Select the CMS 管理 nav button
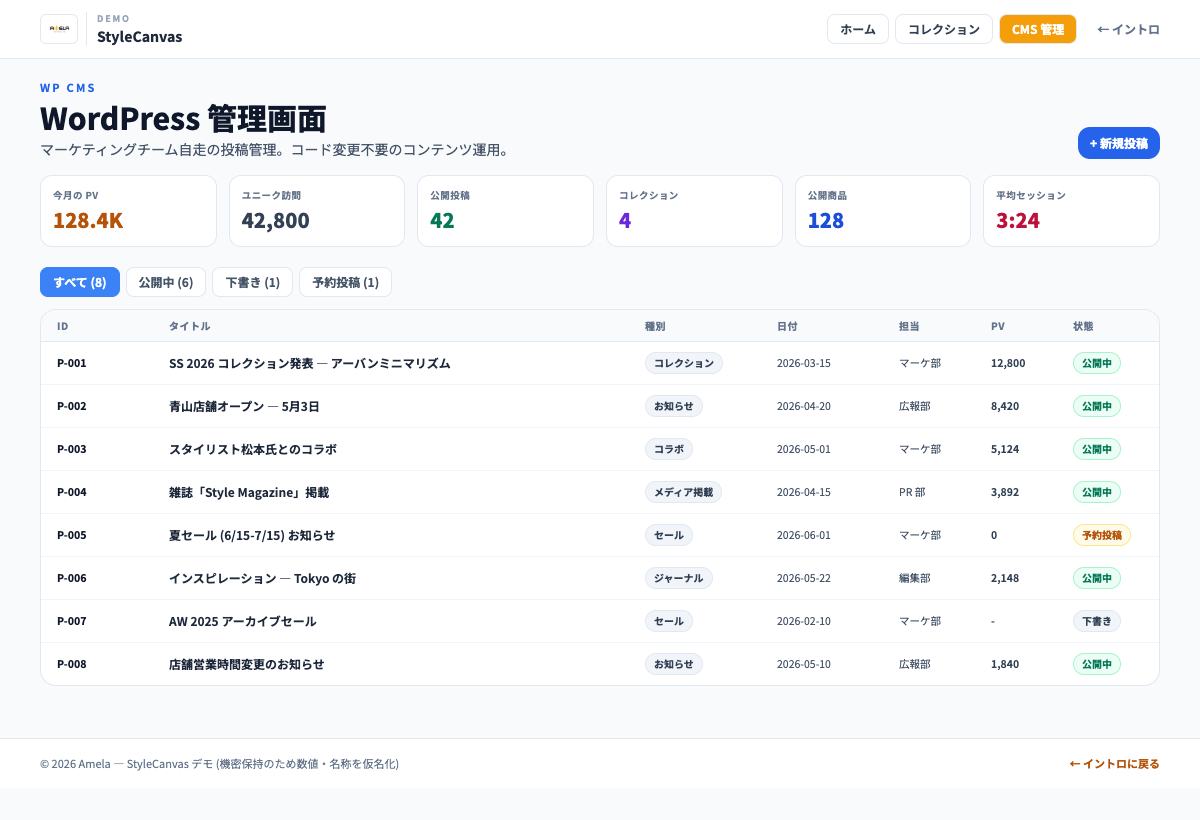The image size is (1200, 820). pyautogui.click(x=1037, y=29)
